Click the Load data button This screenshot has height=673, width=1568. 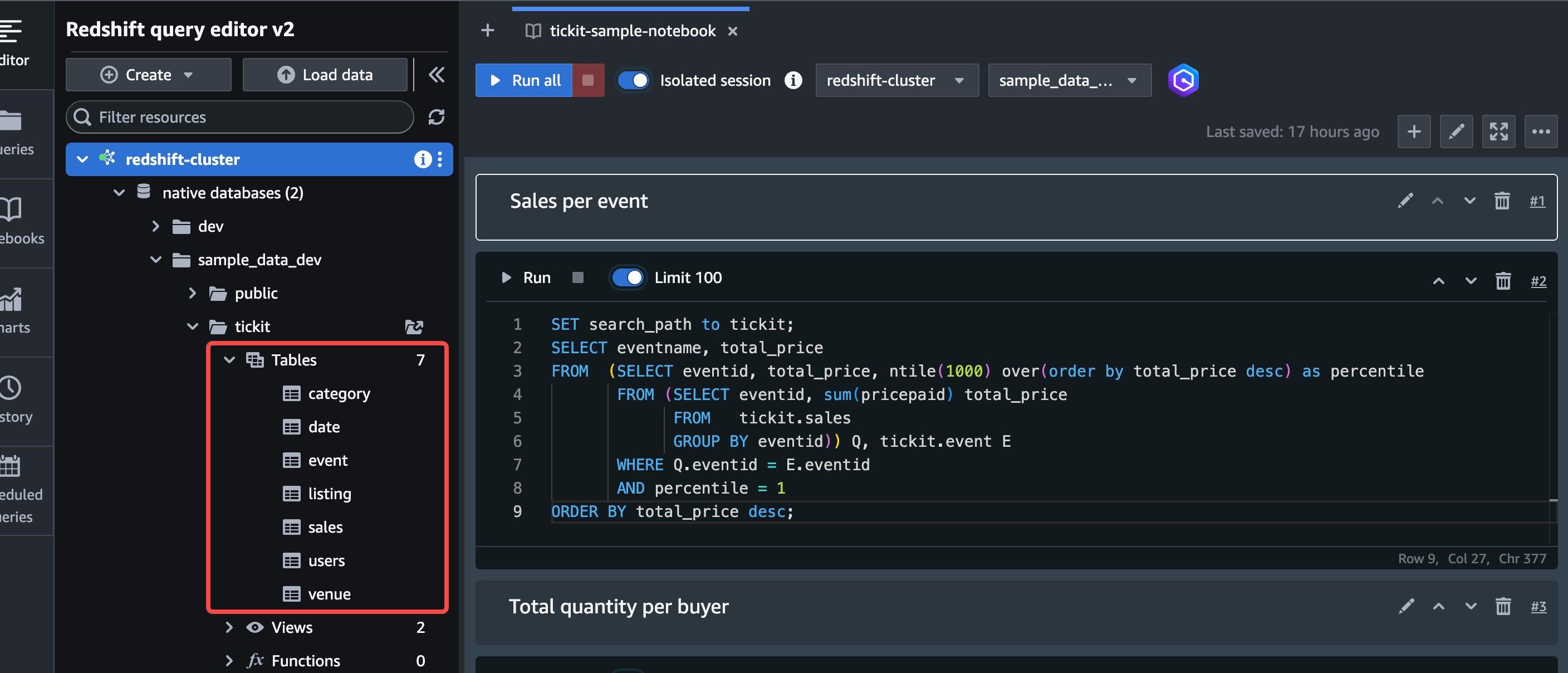[x=325, y=75]
